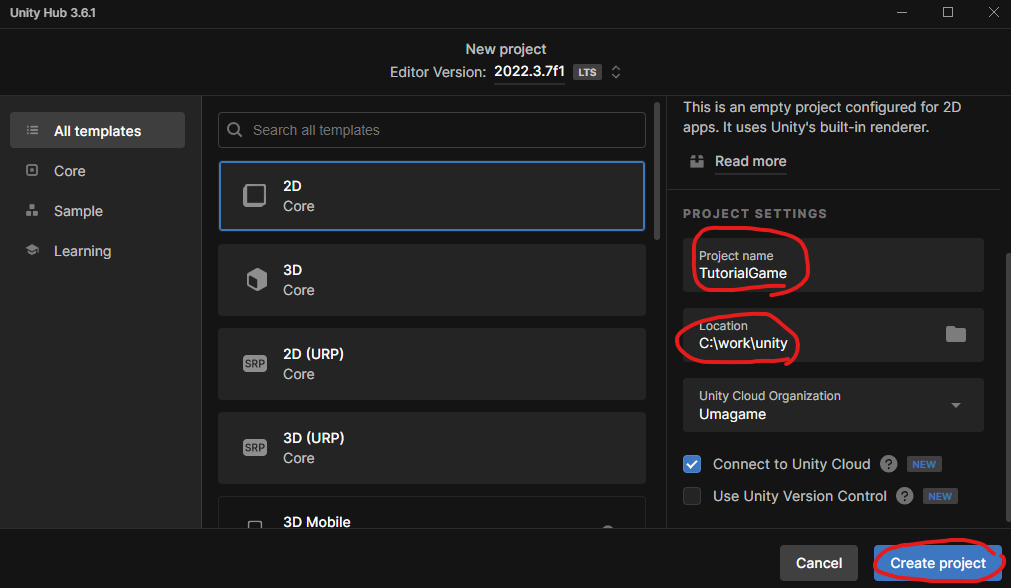Browse location with the folder icon

point(956,334)
